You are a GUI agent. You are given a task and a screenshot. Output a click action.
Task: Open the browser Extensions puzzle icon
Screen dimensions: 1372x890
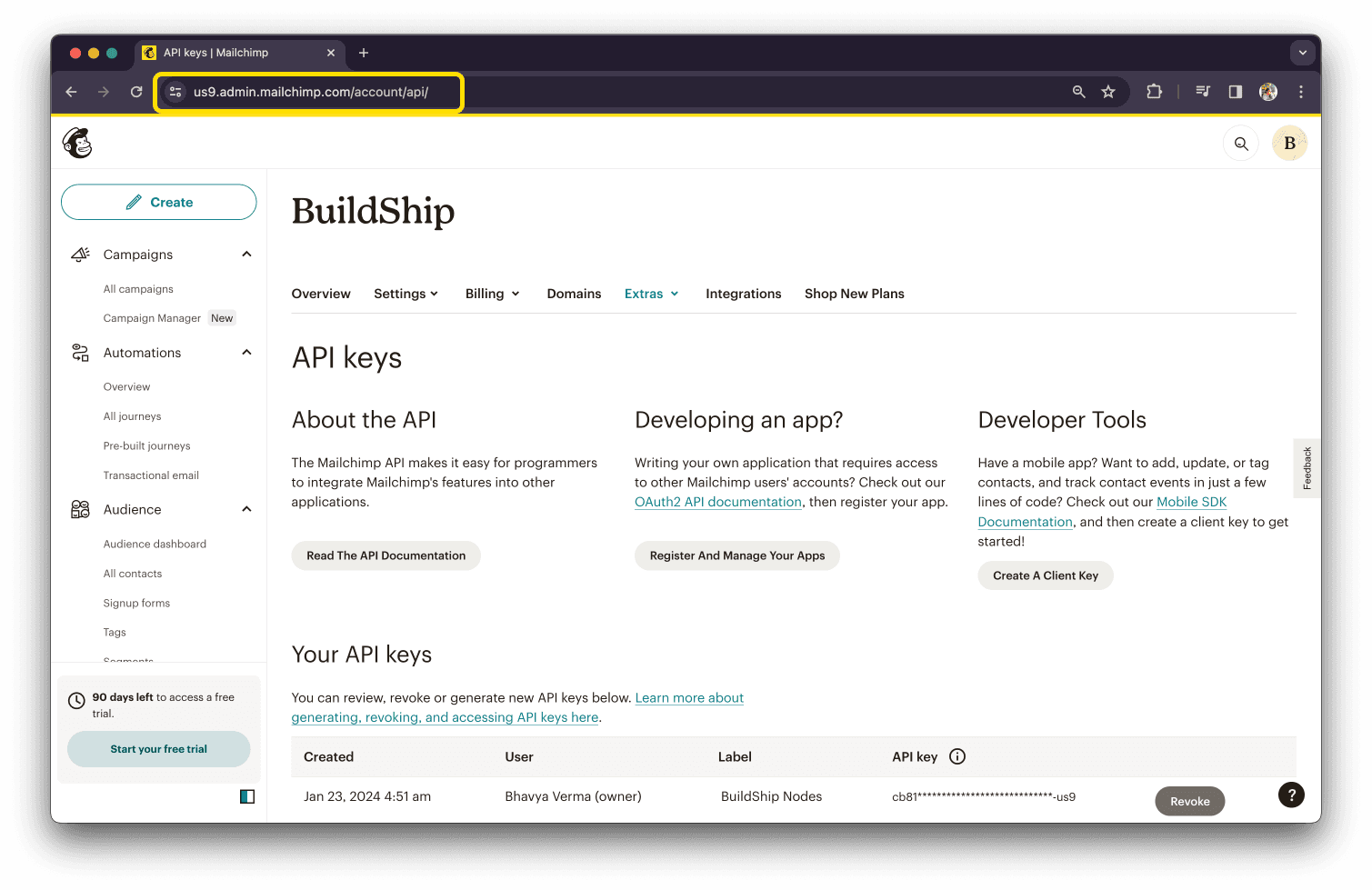point(1154,92)
